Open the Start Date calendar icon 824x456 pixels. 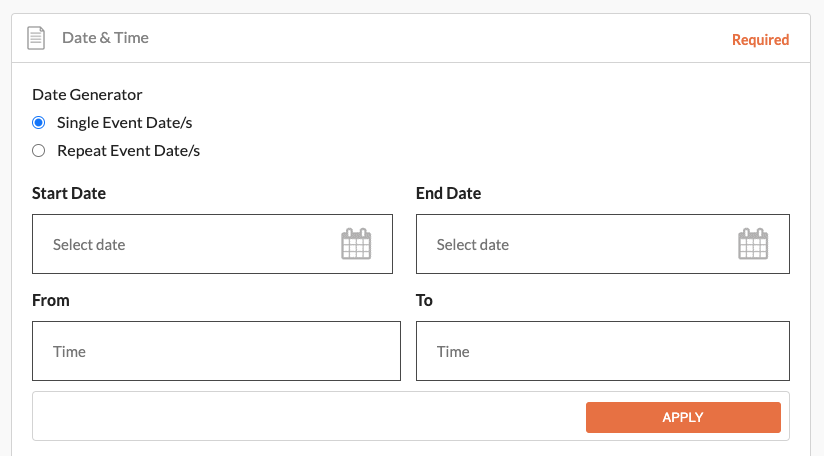point(356,244)
